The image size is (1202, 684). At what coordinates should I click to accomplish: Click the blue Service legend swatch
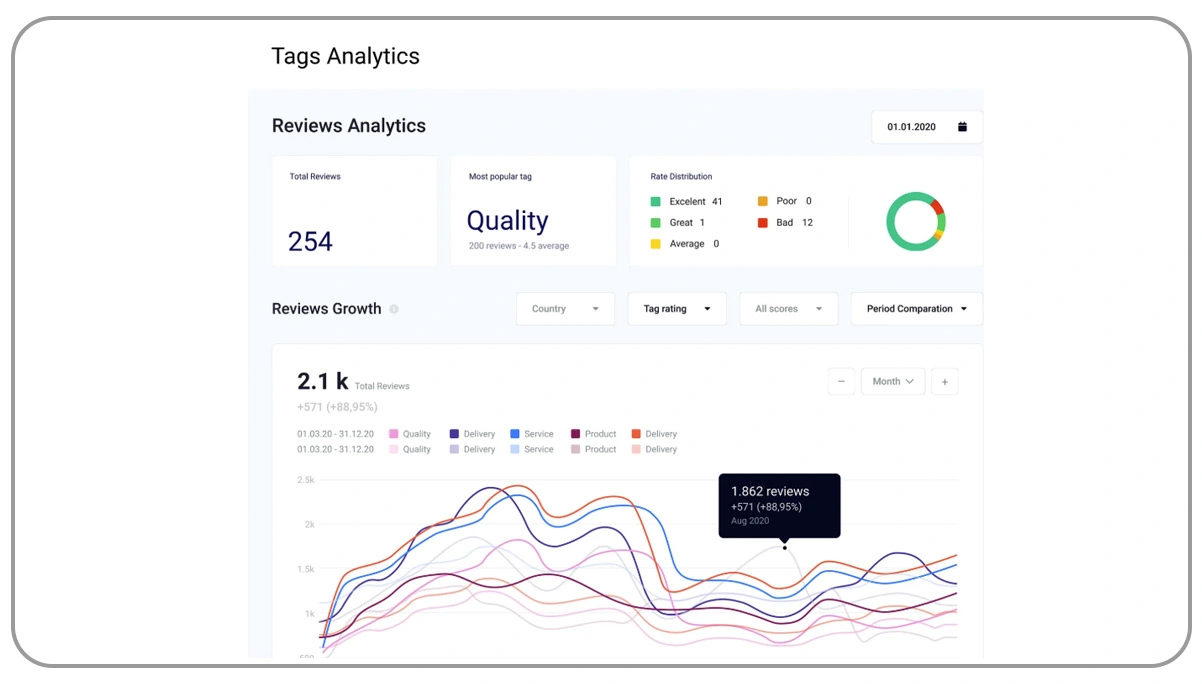coord(512,433)
